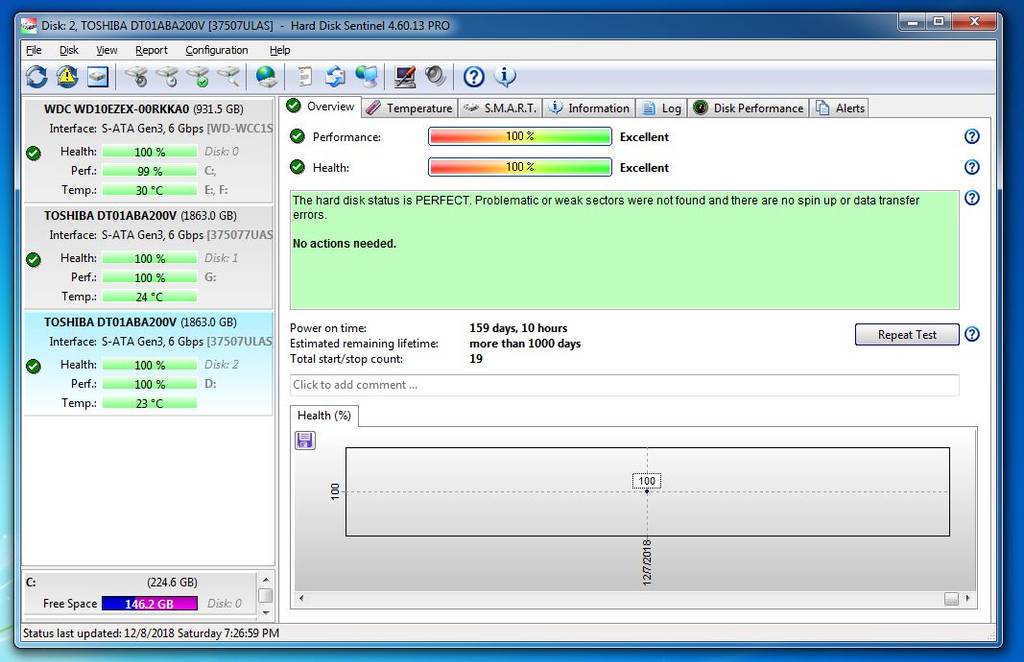Click the hard disk panel toolbar icon

pyautogui.click(x=98, y=76)
